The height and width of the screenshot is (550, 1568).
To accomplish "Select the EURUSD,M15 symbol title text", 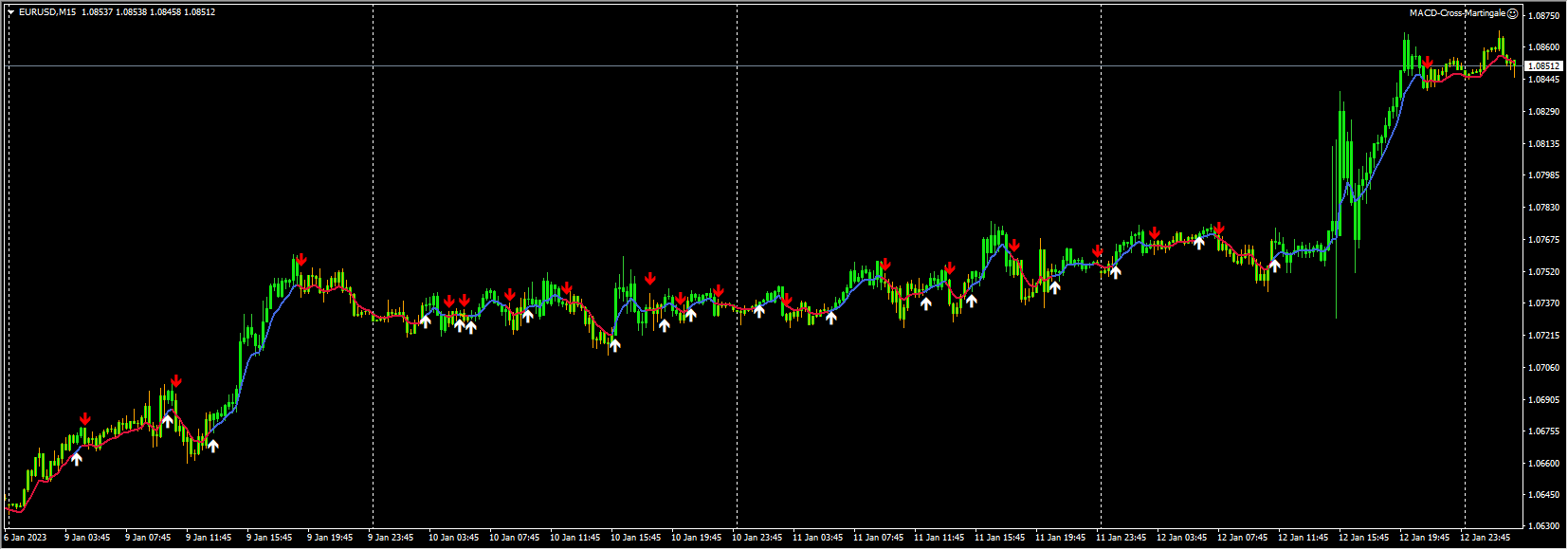I will coord(47,12).
